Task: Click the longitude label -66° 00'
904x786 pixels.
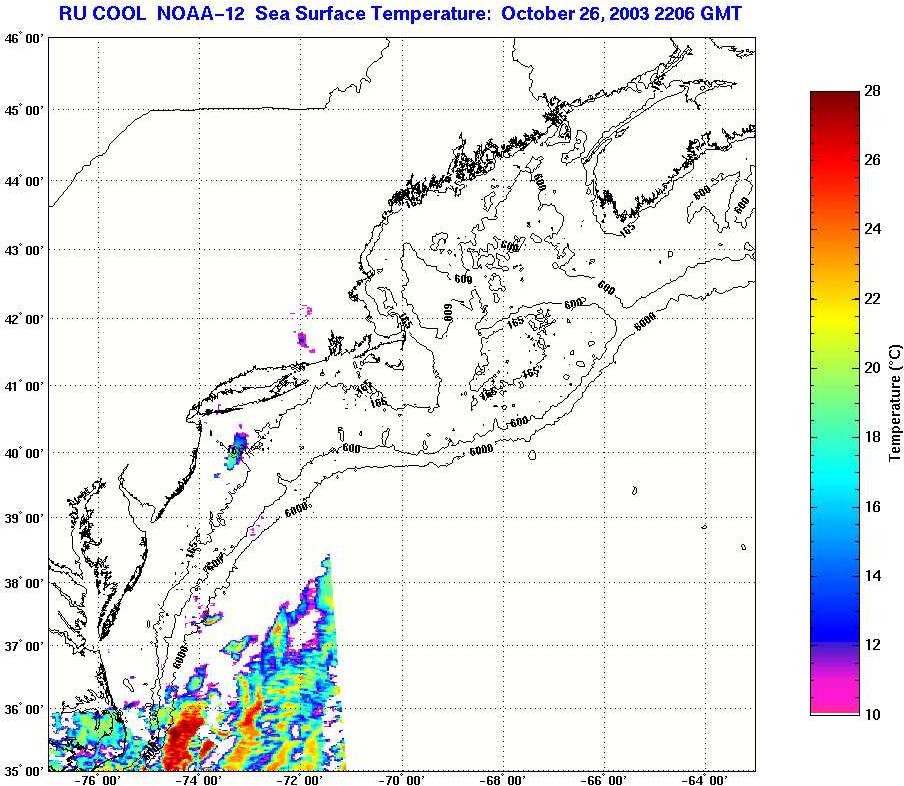Action: point(604,780)
